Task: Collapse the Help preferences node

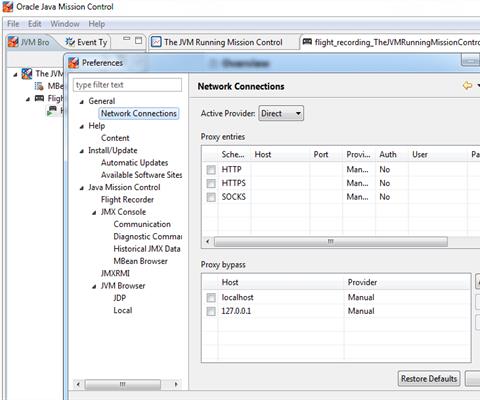Action: point(82,127)
